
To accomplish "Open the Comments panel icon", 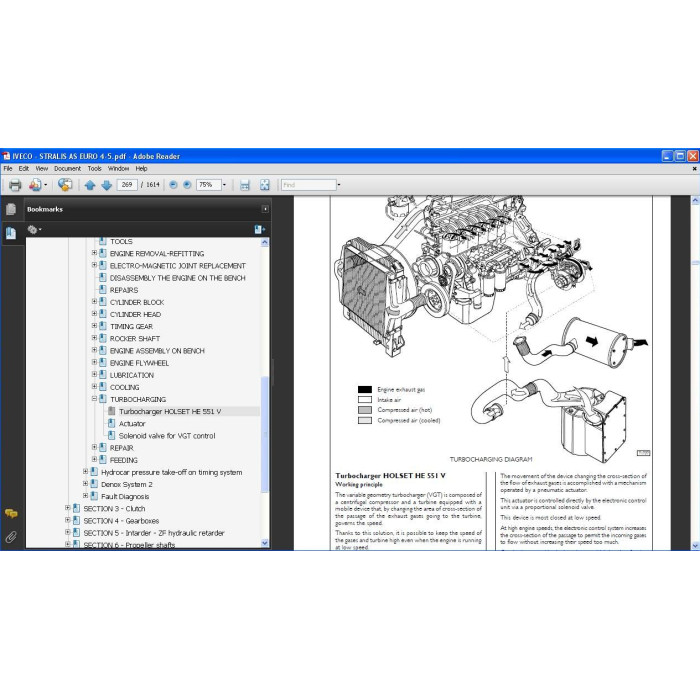I will [x=11, y=513].
